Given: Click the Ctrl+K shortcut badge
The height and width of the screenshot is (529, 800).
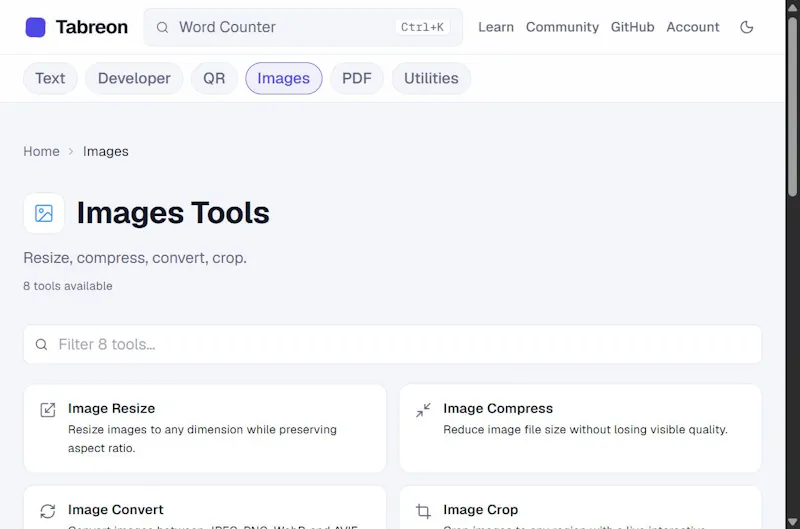Looking at the screenshot, I should [x=422, y=27].
